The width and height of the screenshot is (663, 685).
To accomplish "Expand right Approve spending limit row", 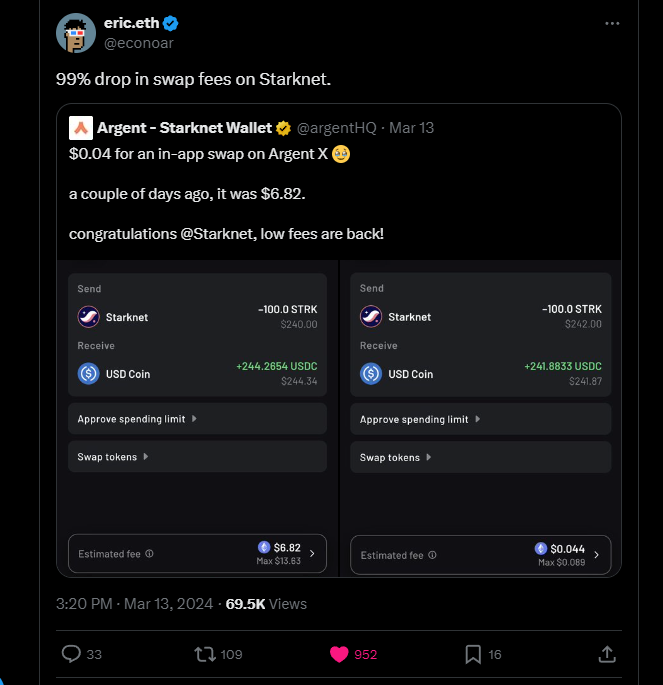I will click(x=420, y=419).
